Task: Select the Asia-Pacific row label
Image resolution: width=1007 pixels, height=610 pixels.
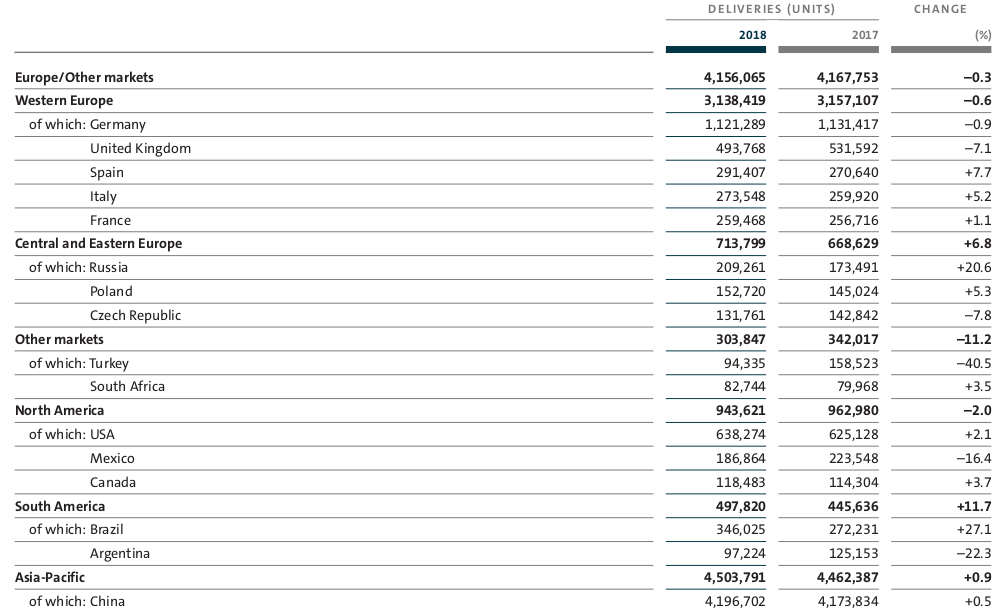Action: pyautogui.click(x=50, y=577)
